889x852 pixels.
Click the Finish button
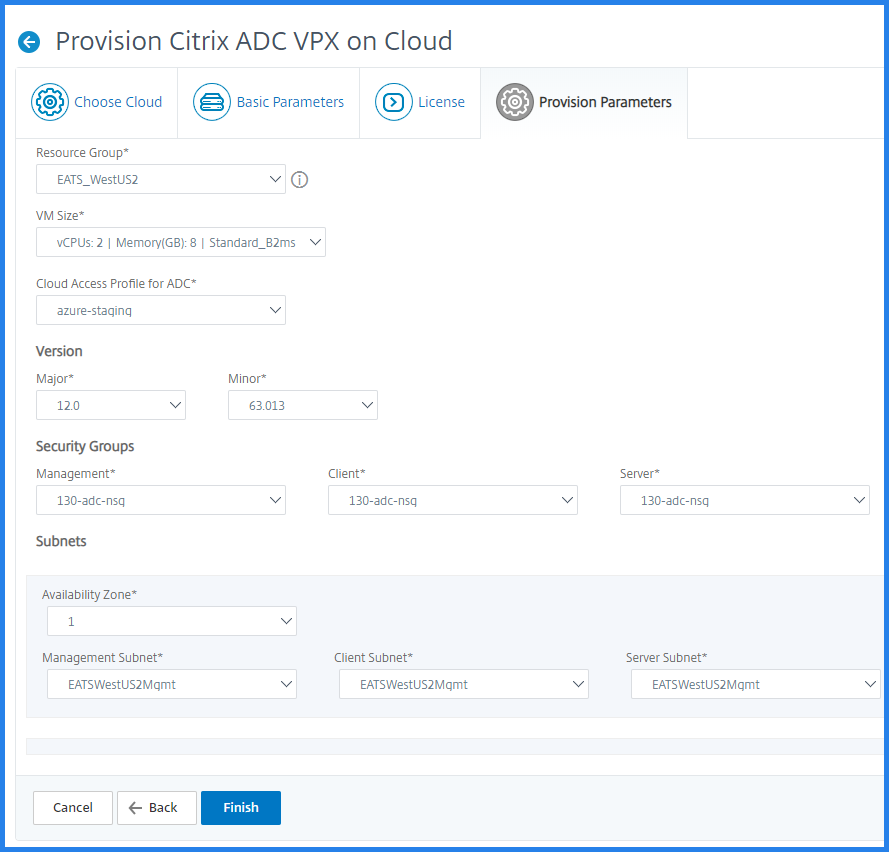[x=241, y=808]
